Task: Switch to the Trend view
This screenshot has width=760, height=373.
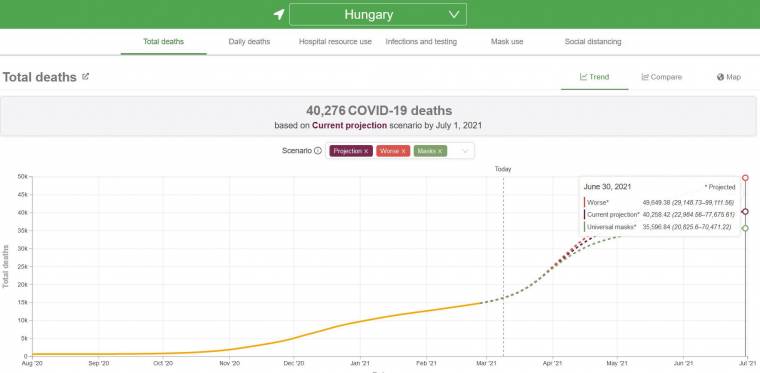Action: pyautogui.click(x=595, y=77)
